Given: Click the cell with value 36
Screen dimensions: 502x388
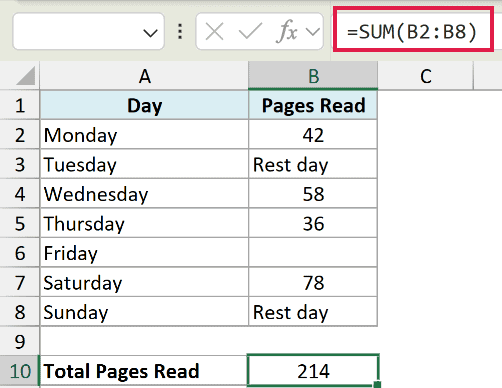Looking at the screenshot, I should point(313,223).
